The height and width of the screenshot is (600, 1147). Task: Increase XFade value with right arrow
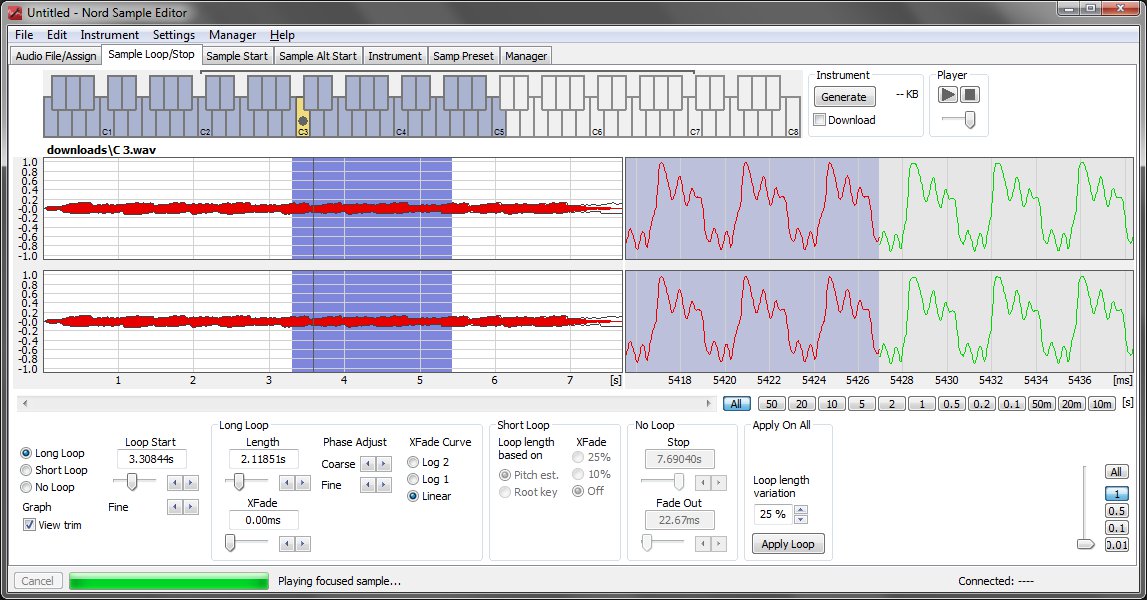click(303, 543)
